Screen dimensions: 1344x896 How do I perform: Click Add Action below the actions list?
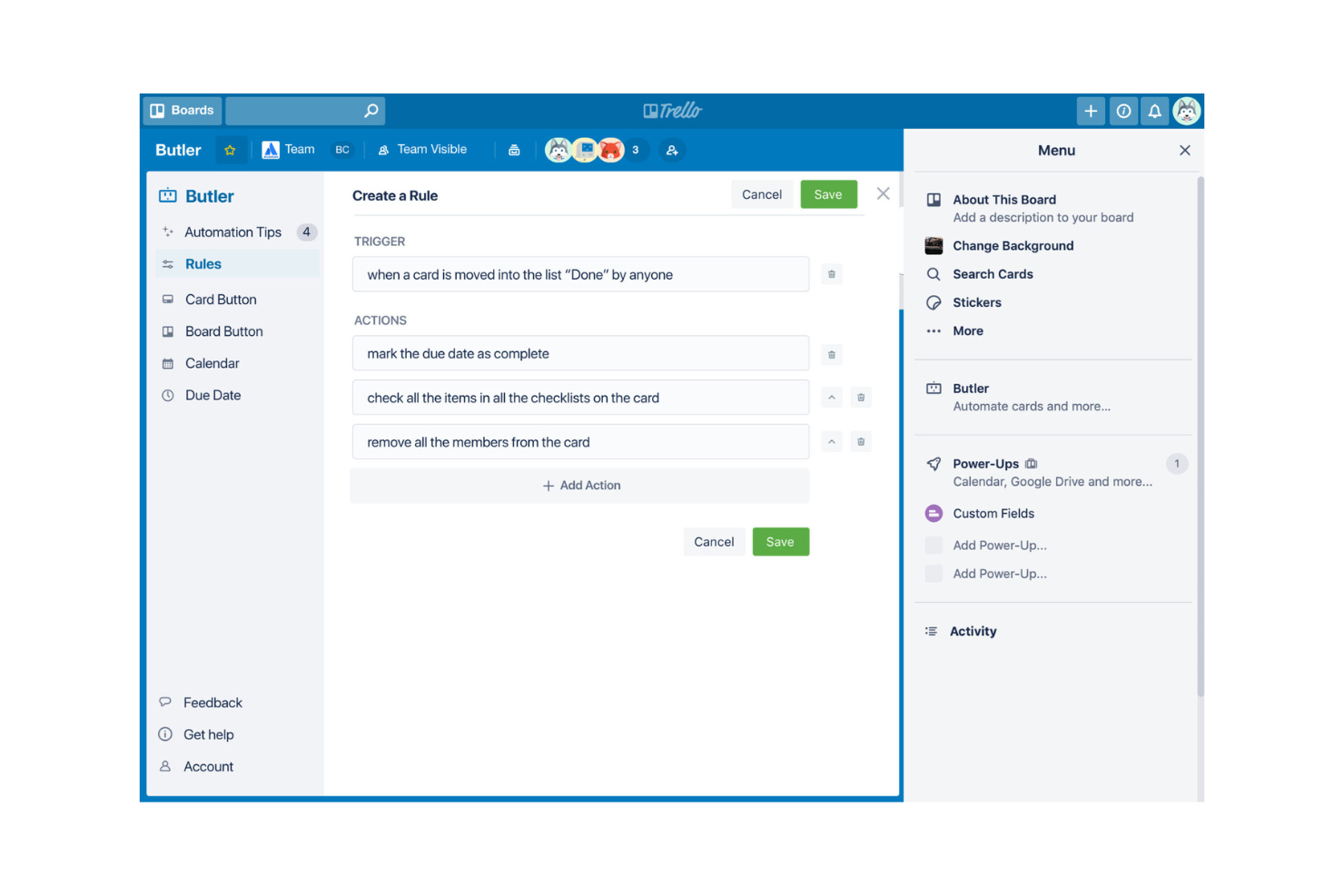(580, 485)
